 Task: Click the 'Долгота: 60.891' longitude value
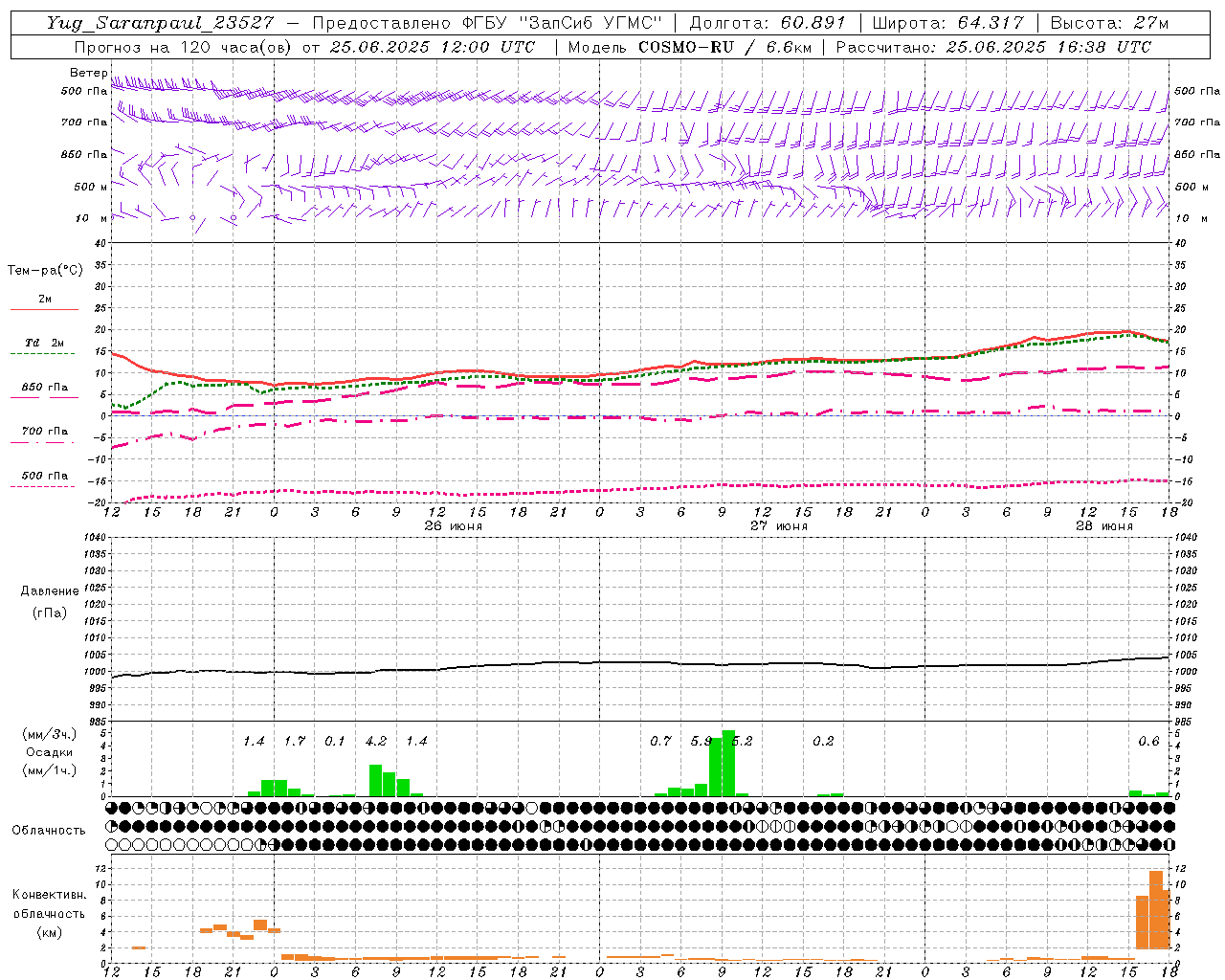point(768,23)
